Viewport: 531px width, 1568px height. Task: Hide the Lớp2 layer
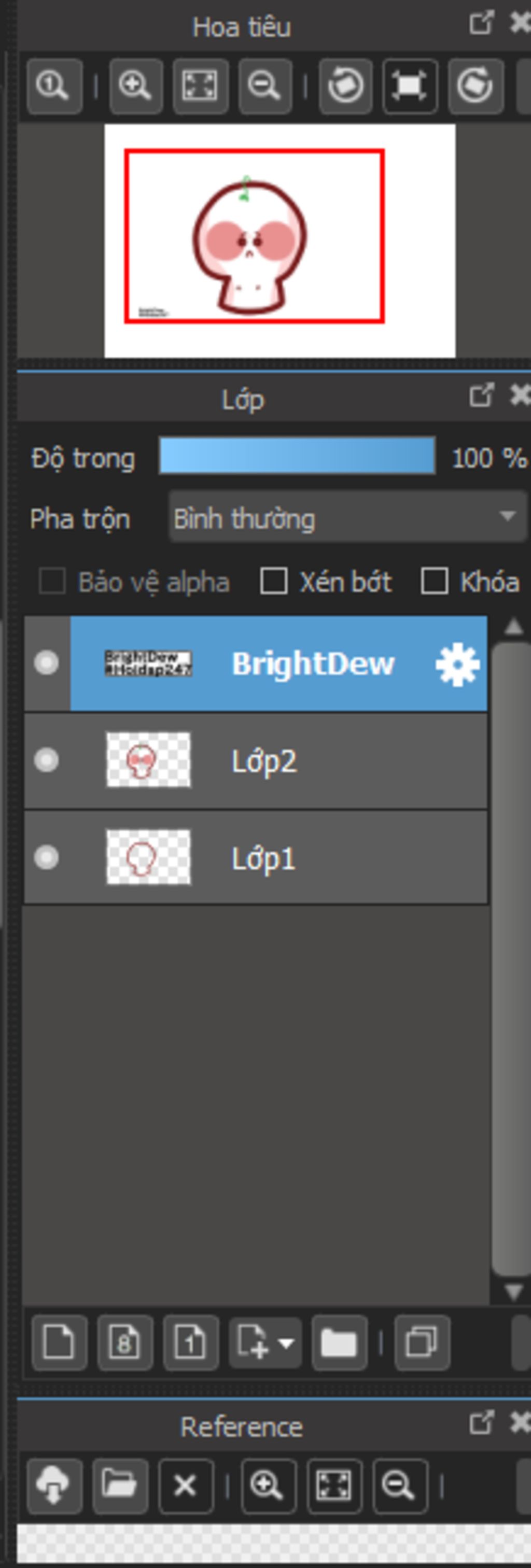(46, 760)
